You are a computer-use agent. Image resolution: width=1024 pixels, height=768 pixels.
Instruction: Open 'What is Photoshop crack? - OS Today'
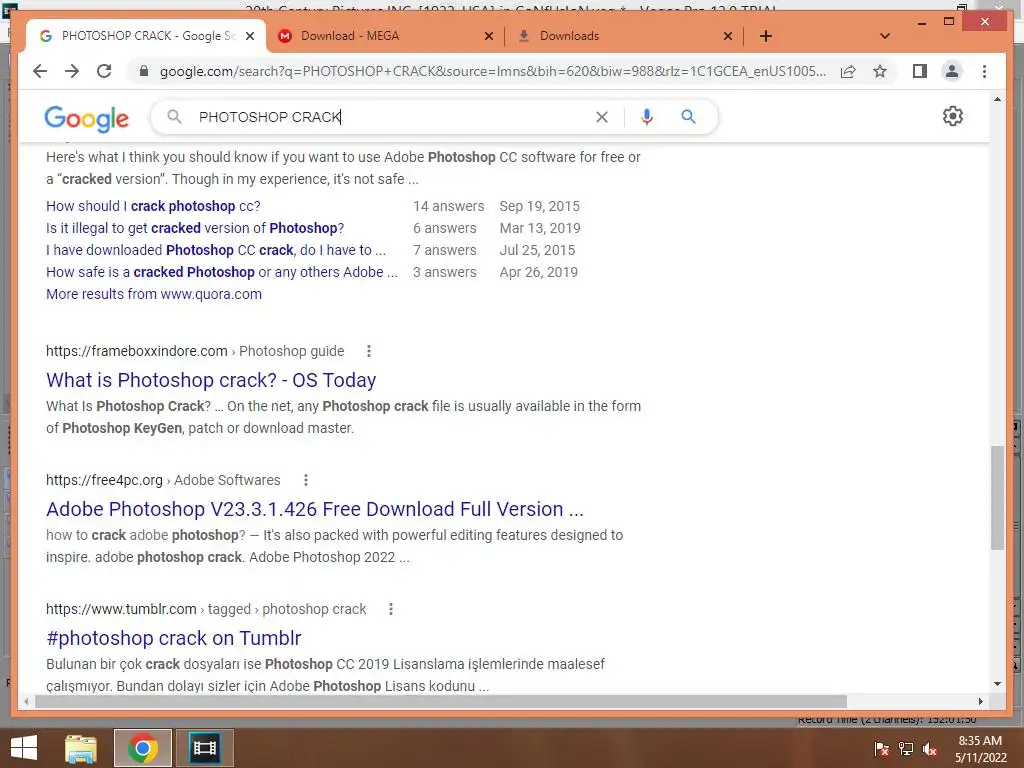[x=211, y=380]
